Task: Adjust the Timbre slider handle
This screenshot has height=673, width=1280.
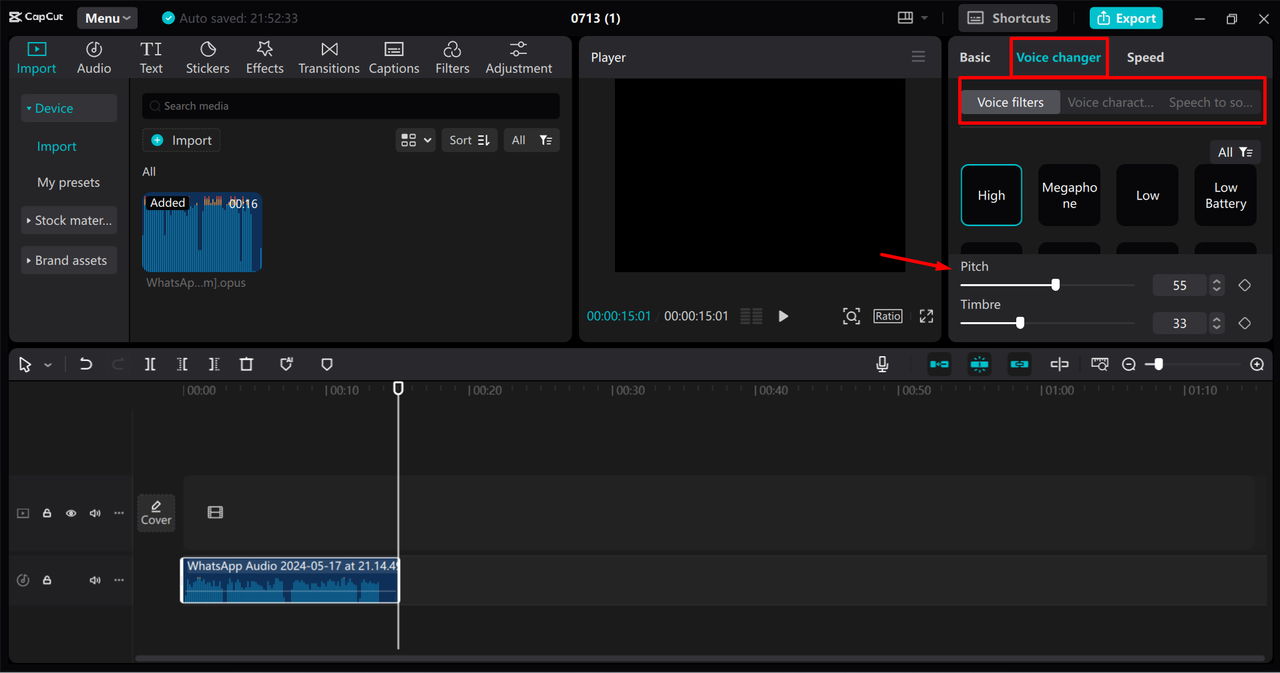Action: coord(1020,323)
